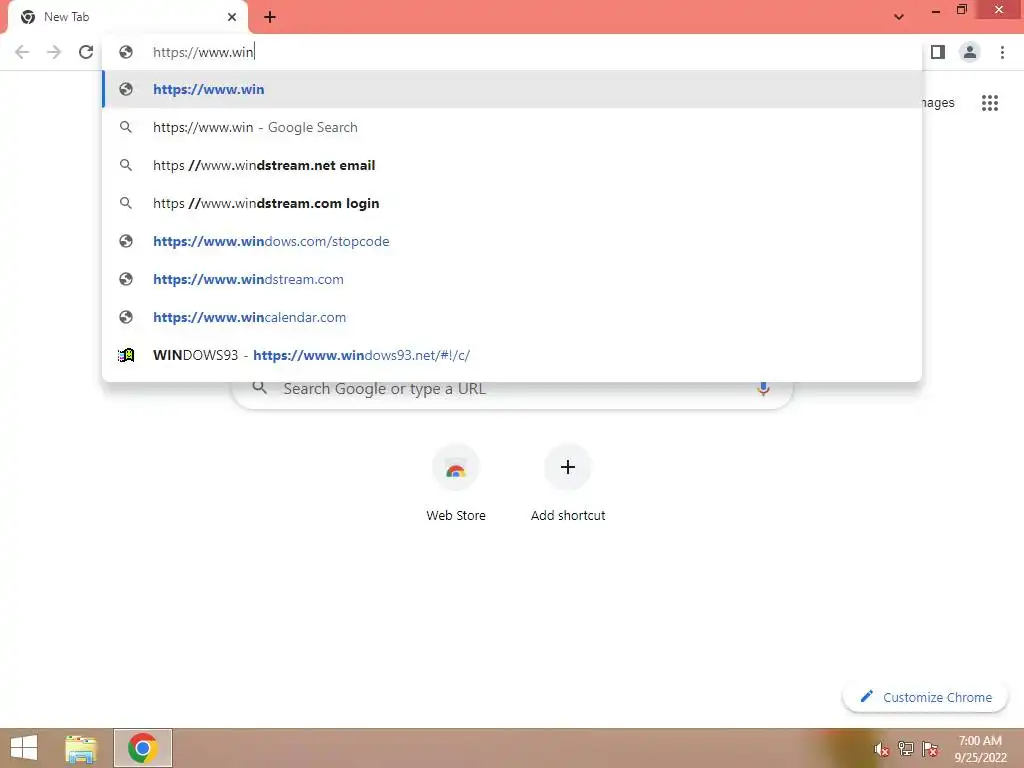Click the browser back arrow
Image resolution: width=1024 pixels, height=768 pixels.
(x=22, y=52)
